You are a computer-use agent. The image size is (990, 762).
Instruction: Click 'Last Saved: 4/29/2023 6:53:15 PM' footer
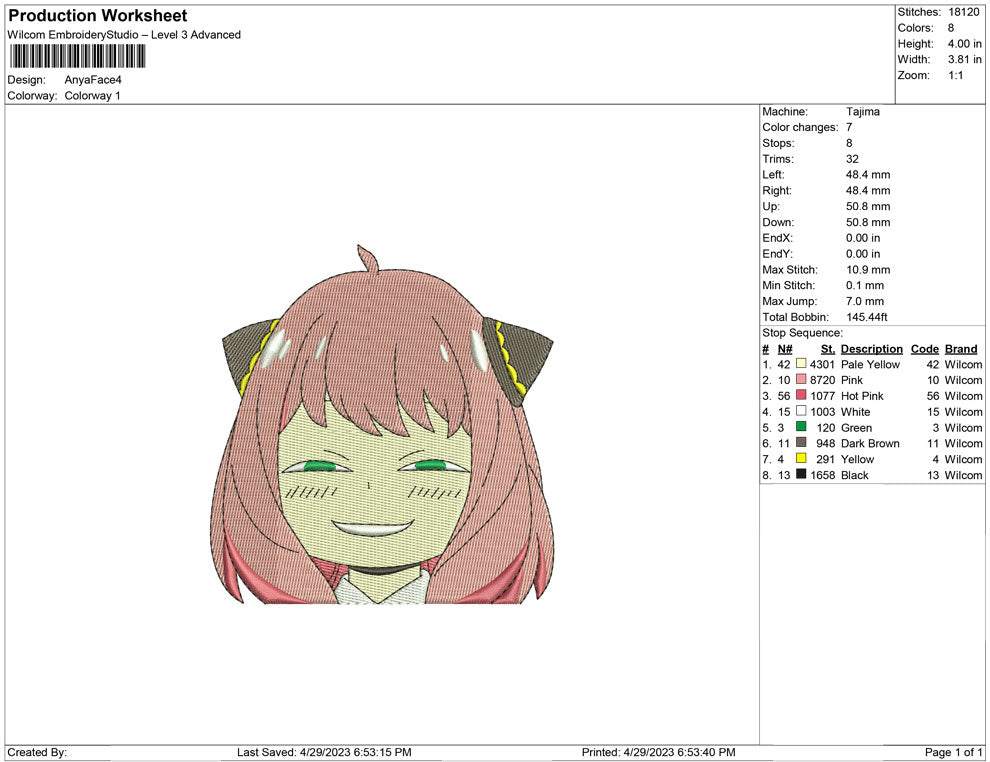(324, 752)
